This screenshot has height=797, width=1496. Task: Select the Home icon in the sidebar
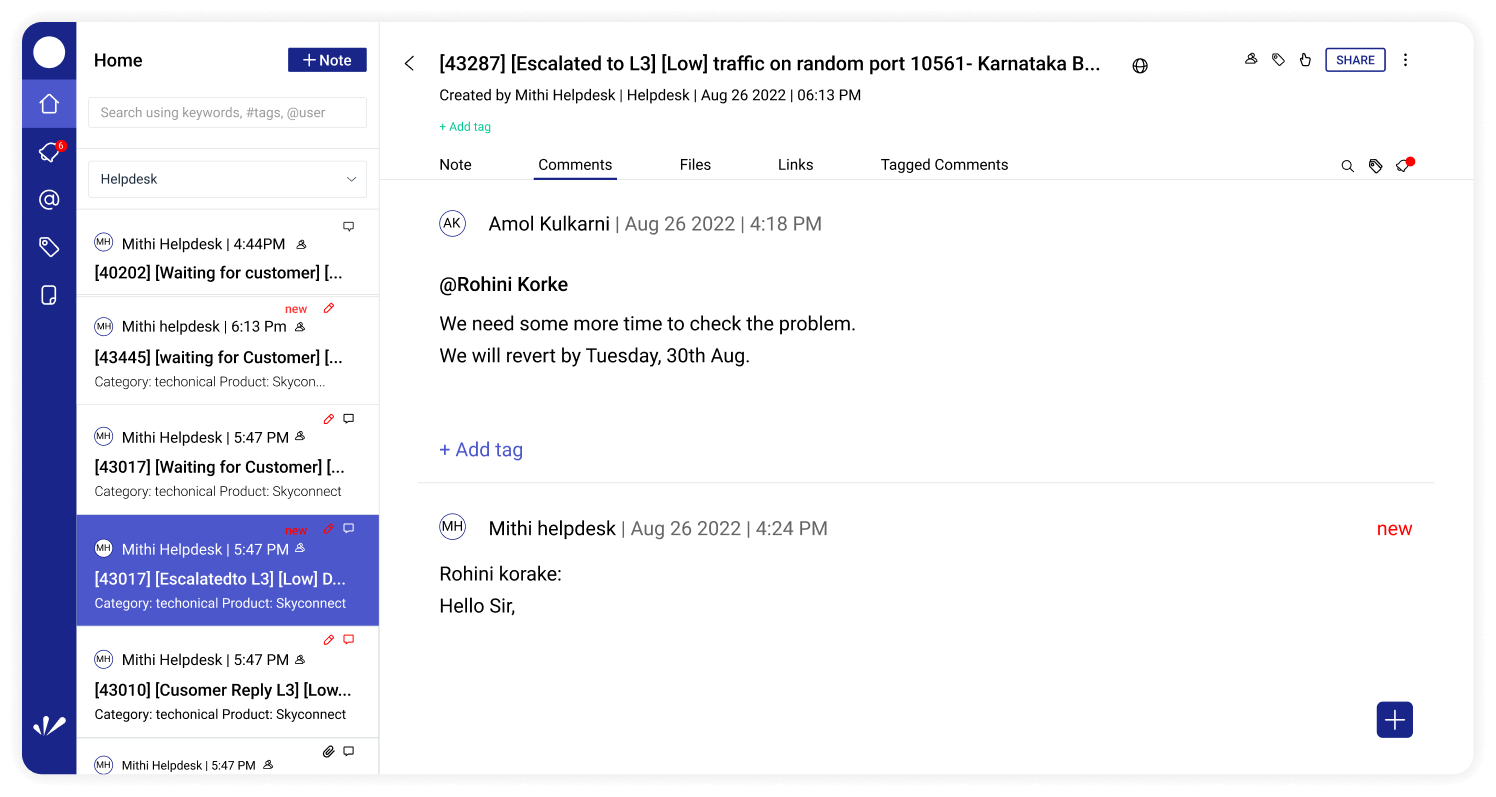(x=48, y=104)
